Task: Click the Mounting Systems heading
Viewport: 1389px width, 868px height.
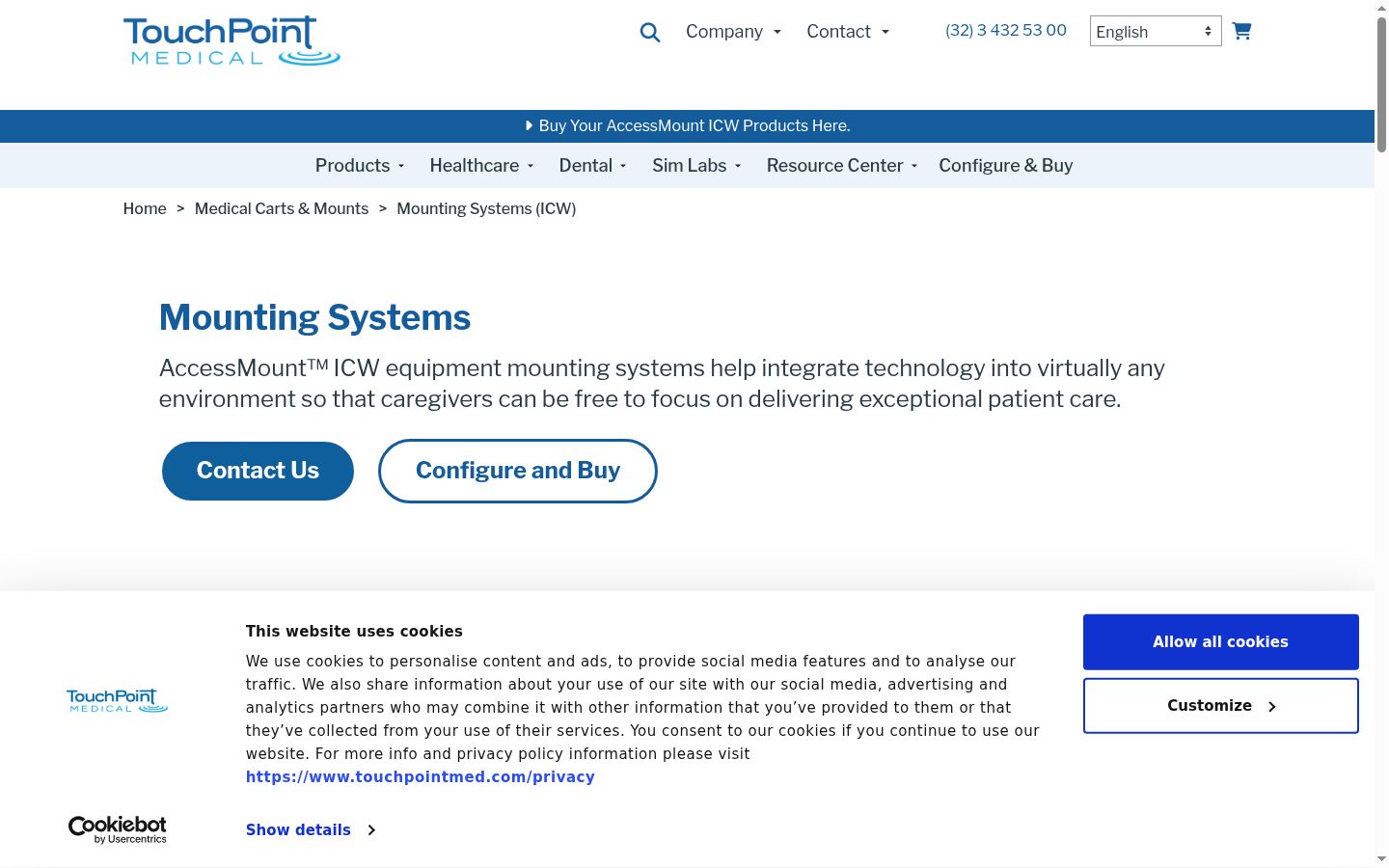Action: point(315,317)
